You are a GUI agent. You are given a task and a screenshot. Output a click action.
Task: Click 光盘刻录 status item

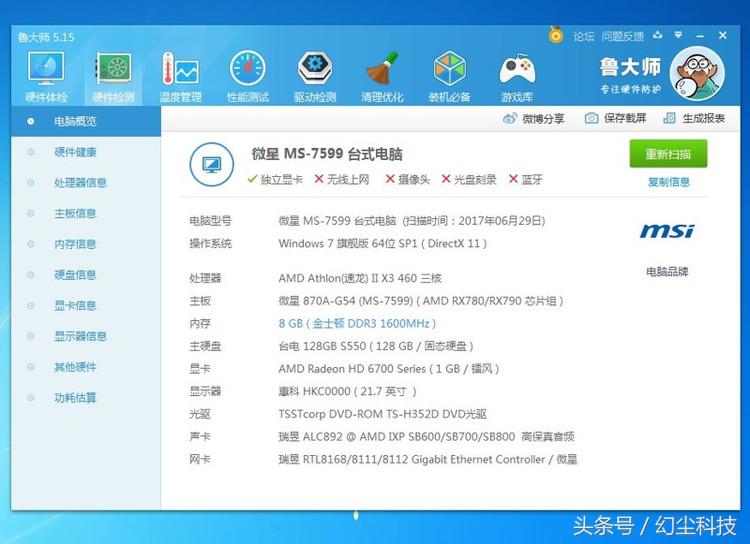tap(469, 179)
